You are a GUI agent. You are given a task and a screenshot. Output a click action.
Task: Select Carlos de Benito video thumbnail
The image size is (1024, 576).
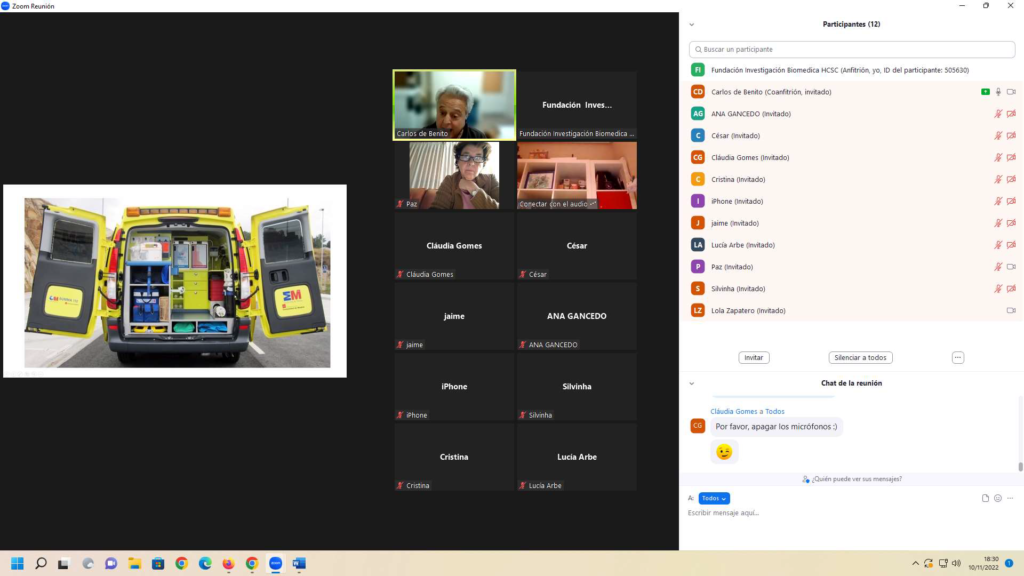click(x=454, y=104)
